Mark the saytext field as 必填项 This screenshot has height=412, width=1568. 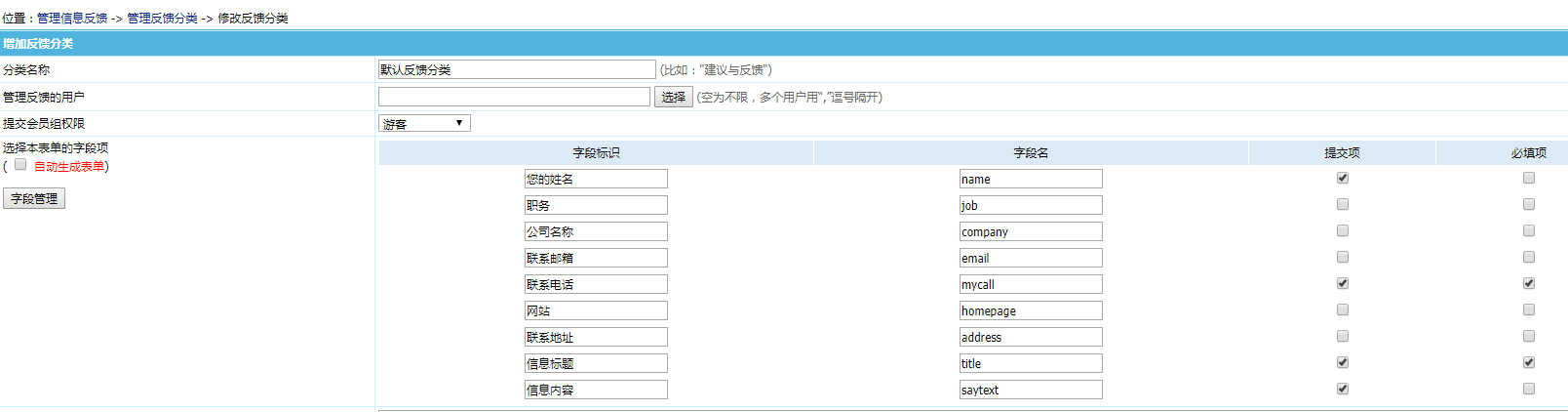[1529, 389]
